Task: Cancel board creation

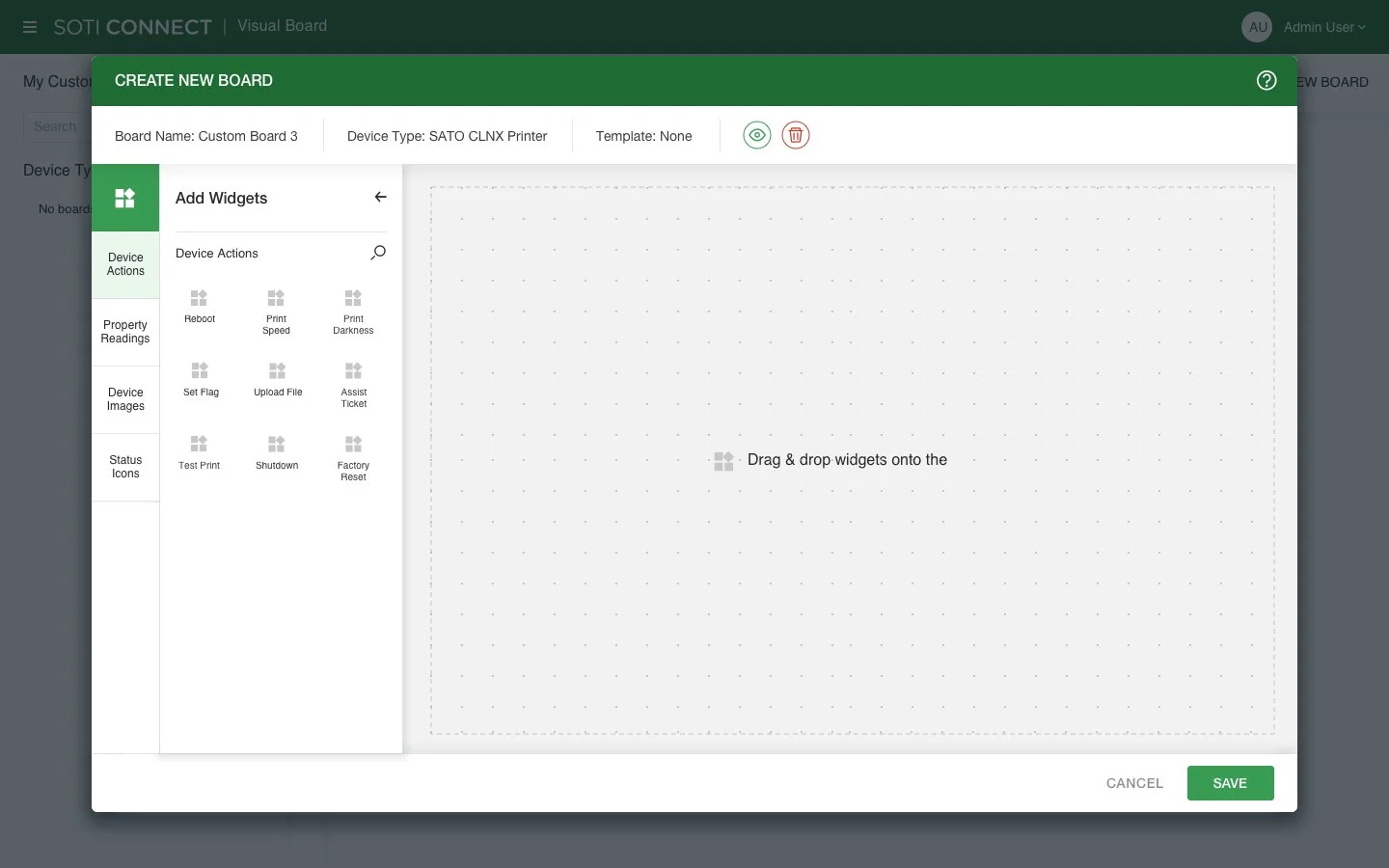Action: (x=1134, y=783)
